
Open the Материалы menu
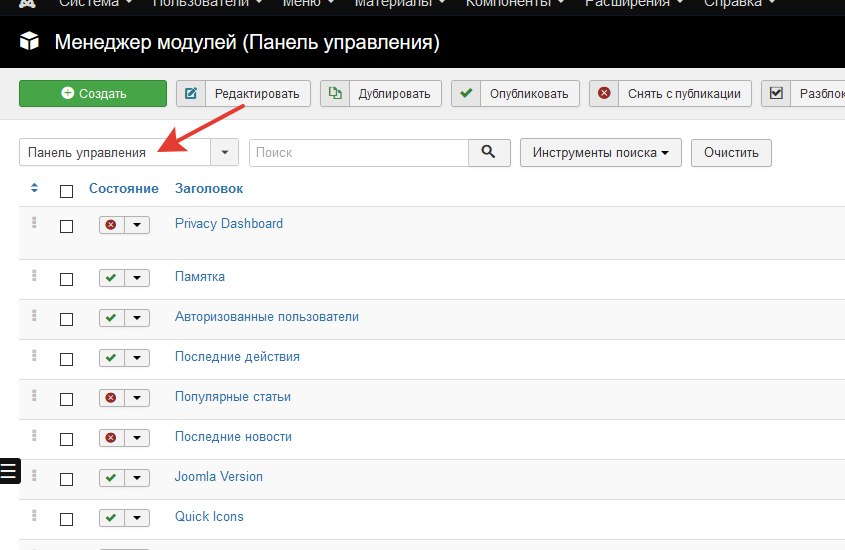pos(400,4)
